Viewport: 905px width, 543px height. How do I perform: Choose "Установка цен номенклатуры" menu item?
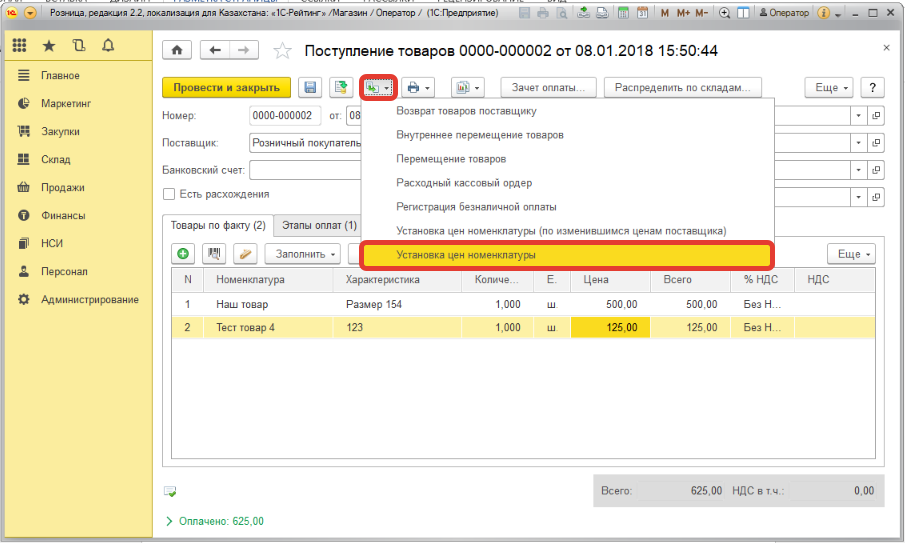466,255
